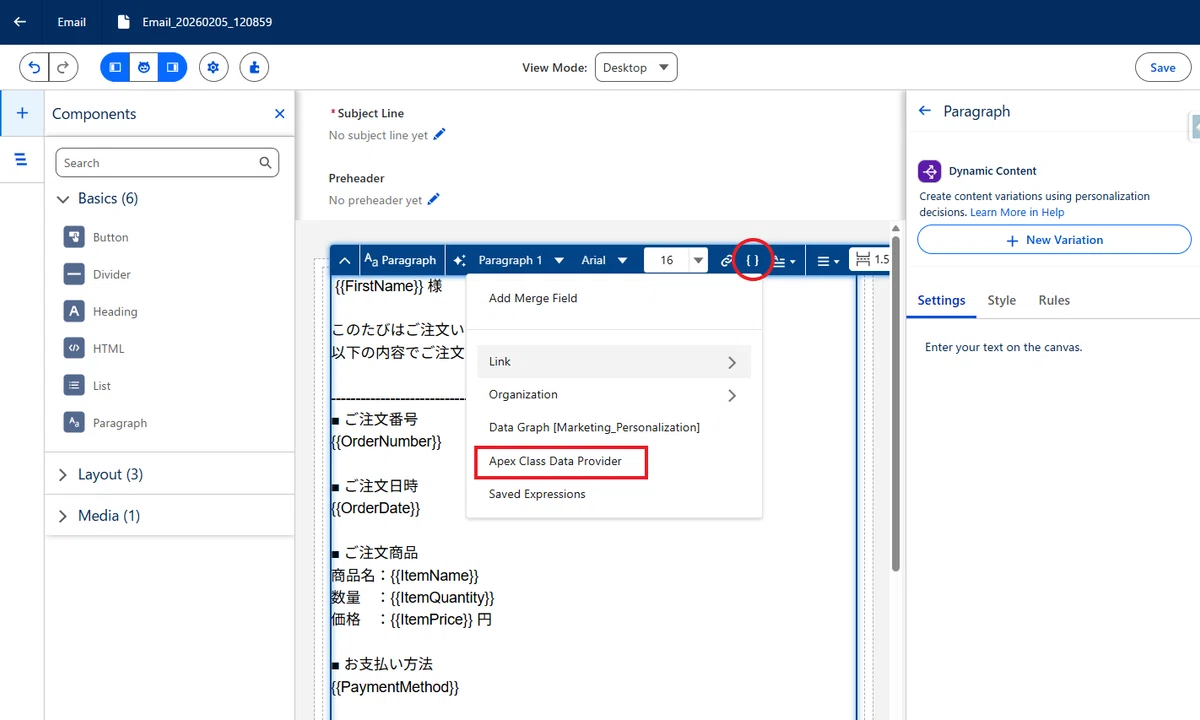
Task: Open the Organization submenu
Action: [x=613, y=395]
